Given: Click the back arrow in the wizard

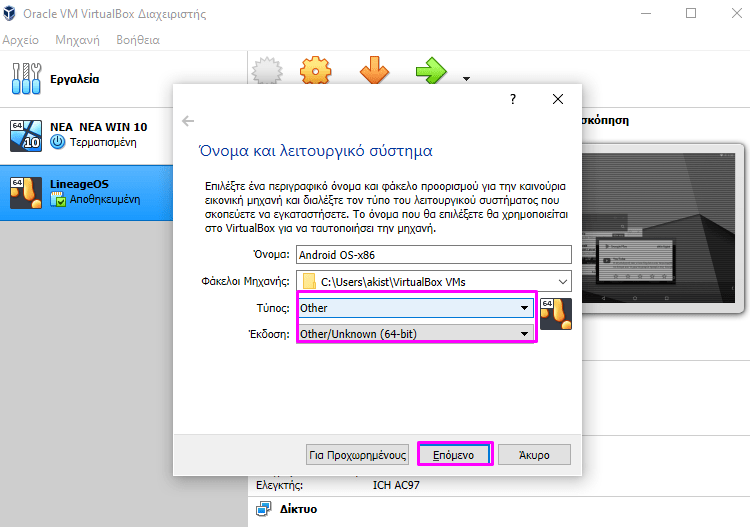Looking at the screenshot, I should click(x=188, y=121).
